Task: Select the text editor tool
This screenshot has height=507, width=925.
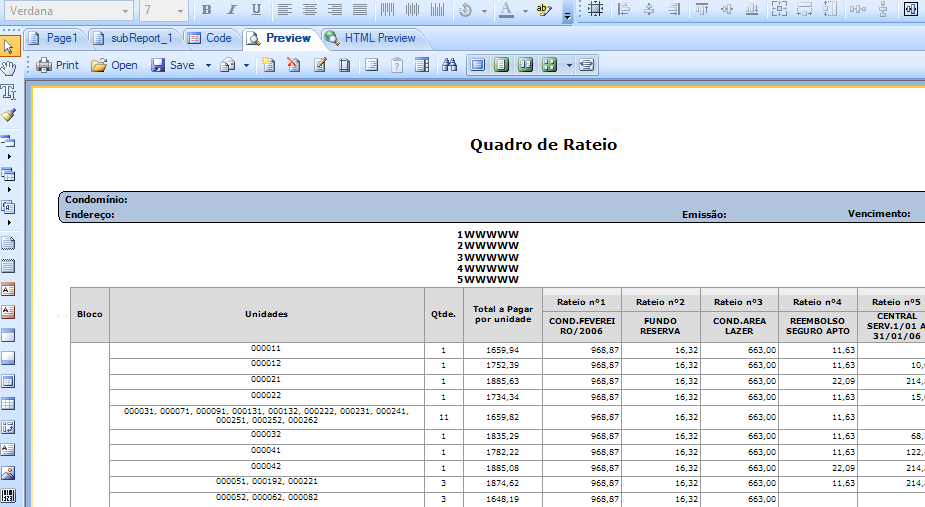Action: point(9,92)
